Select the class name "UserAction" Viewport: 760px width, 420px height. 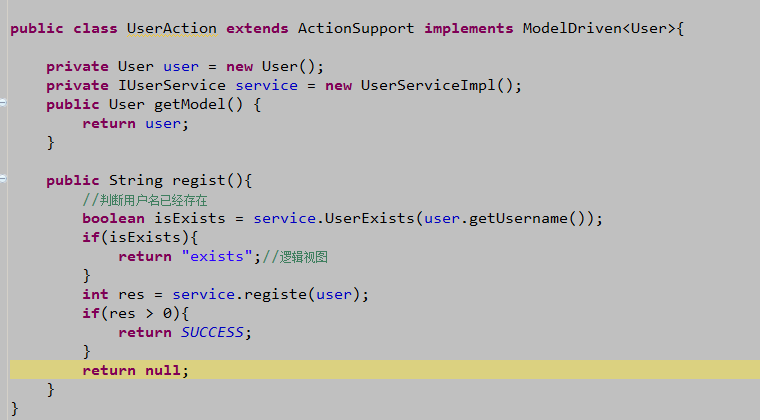pyautogui.click(x=172, y=29)
